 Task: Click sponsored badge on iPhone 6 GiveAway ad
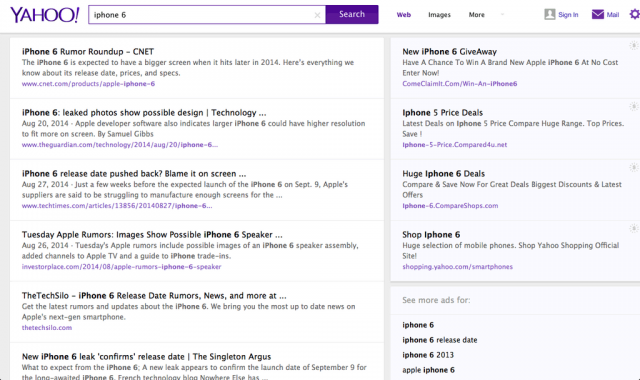pos(633,46)
